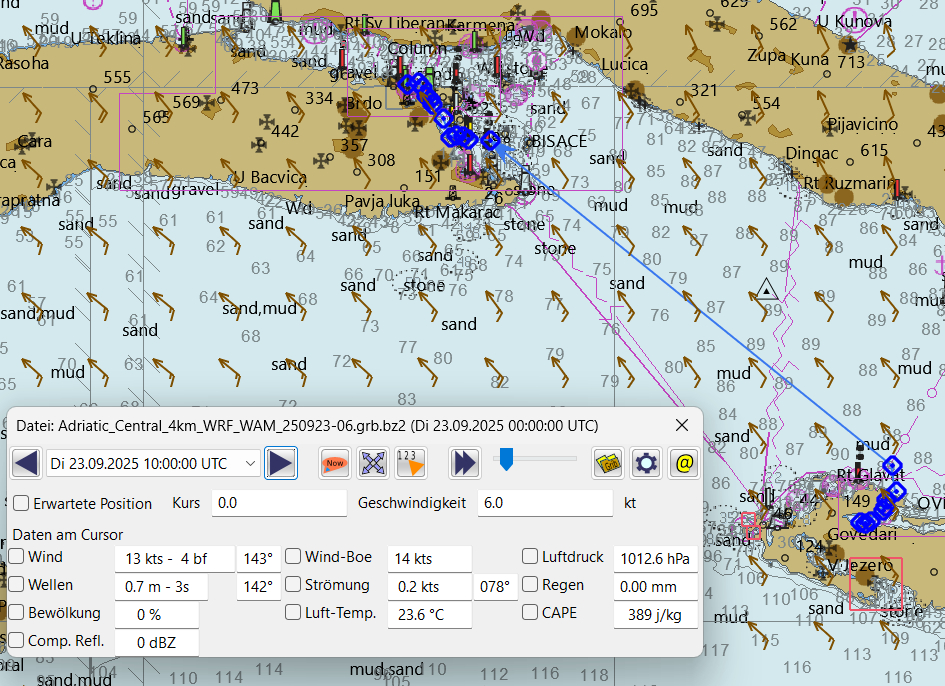The height and width of the screenshot is (686, 945).
Task: Toggle the Wellen checkbox
Action: pyautogui.click(x=17, y=585)
